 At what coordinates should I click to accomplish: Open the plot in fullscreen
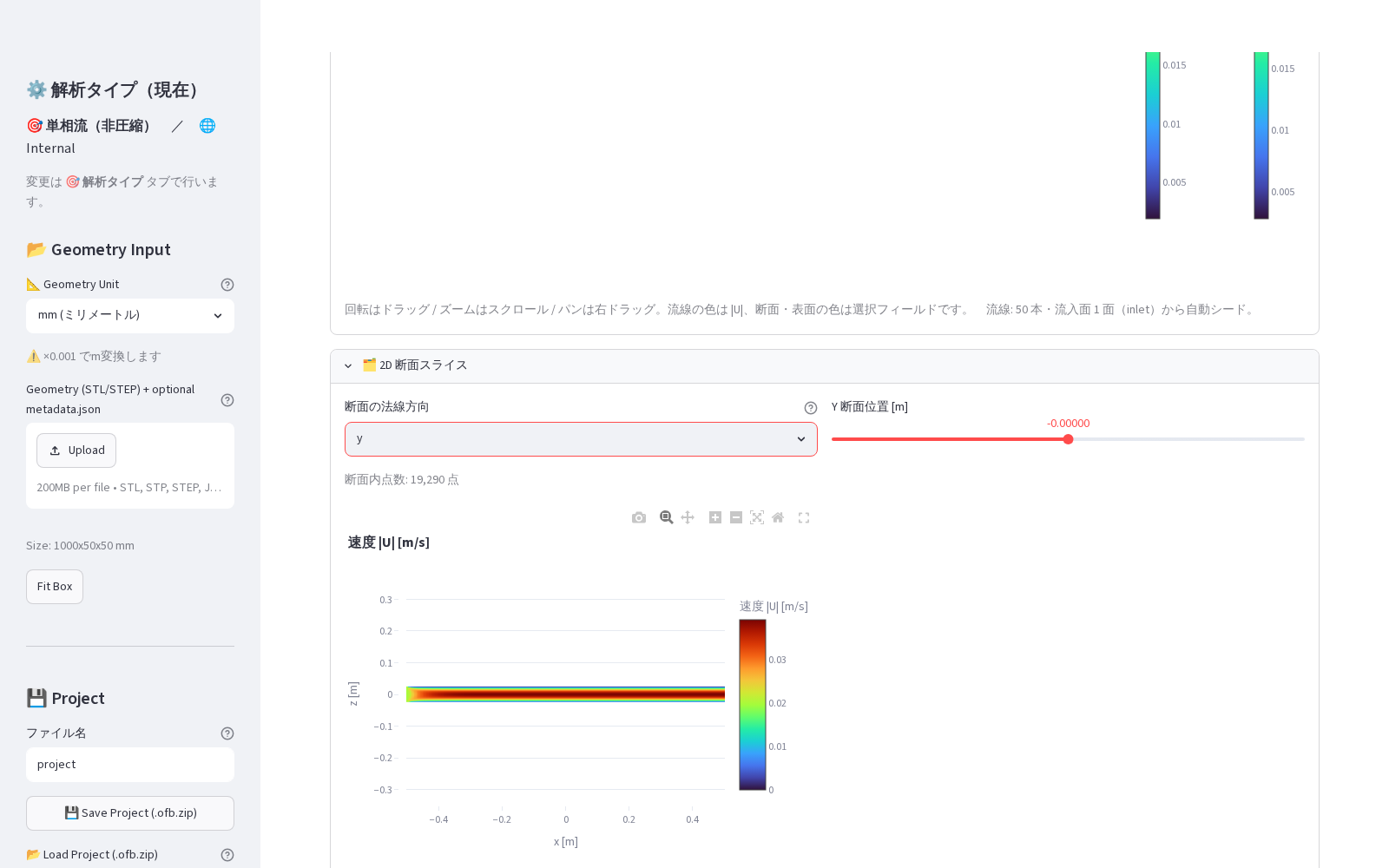pos(804,517)
